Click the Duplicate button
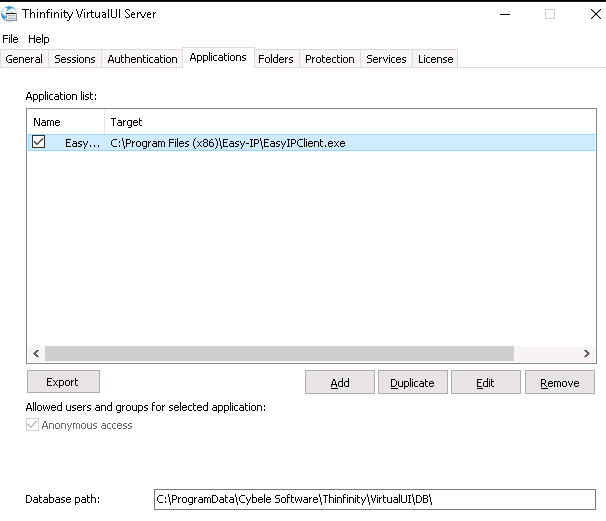The width and height of the screenshot is (606, 521). pos(413,383)
